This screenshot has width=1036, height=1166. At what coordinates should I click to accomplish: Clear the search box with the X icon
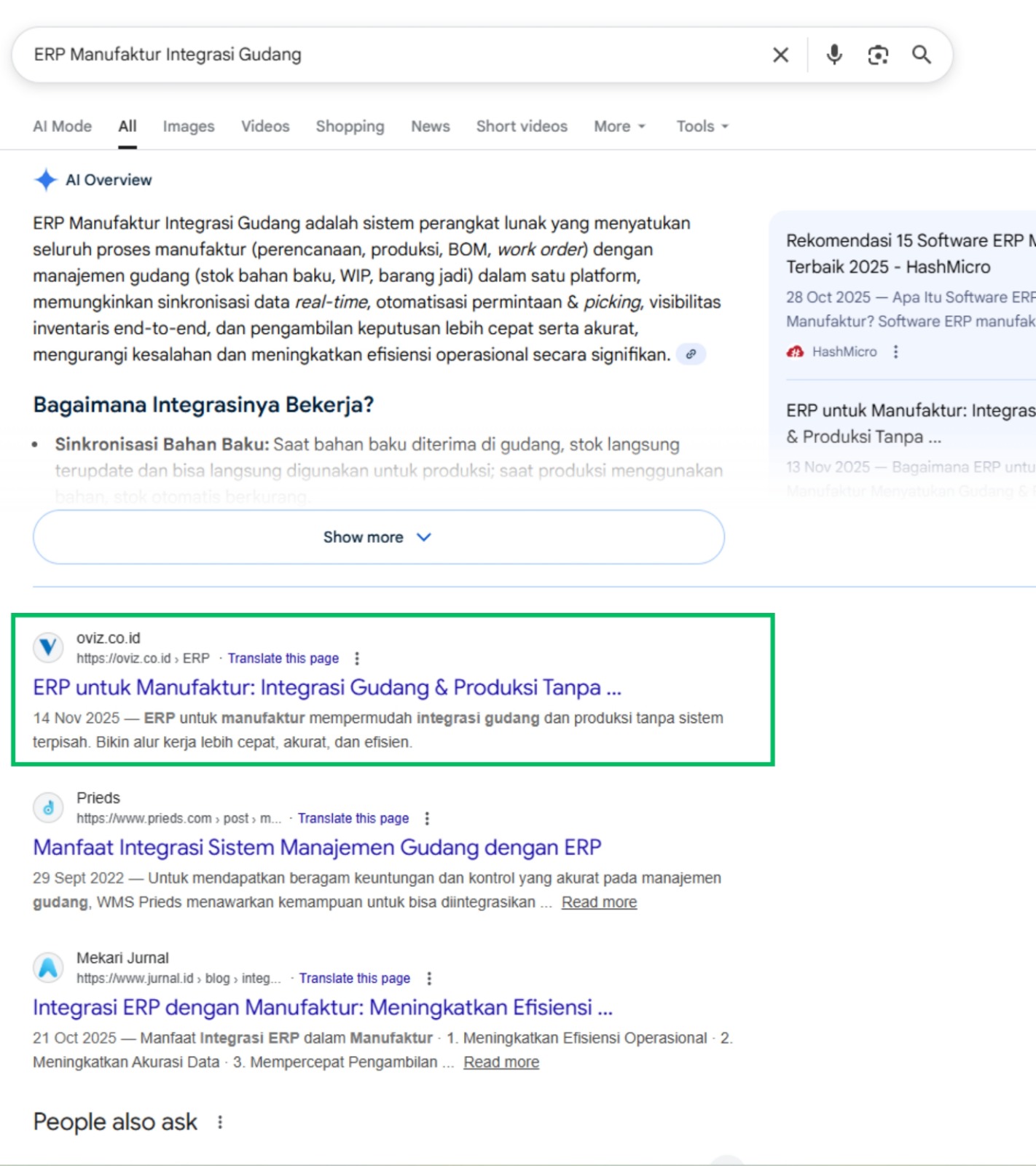coord(780,55)
